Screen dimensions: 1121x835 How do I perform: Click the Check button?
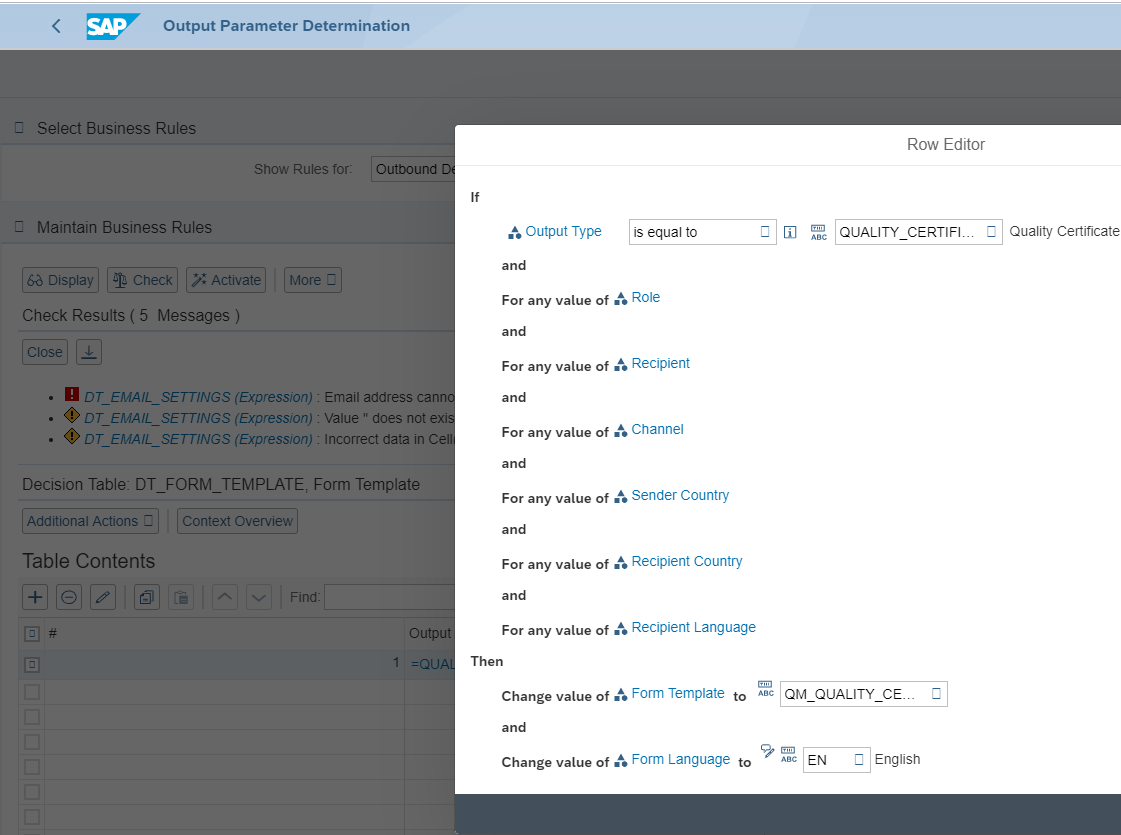[x=143, y=280]
